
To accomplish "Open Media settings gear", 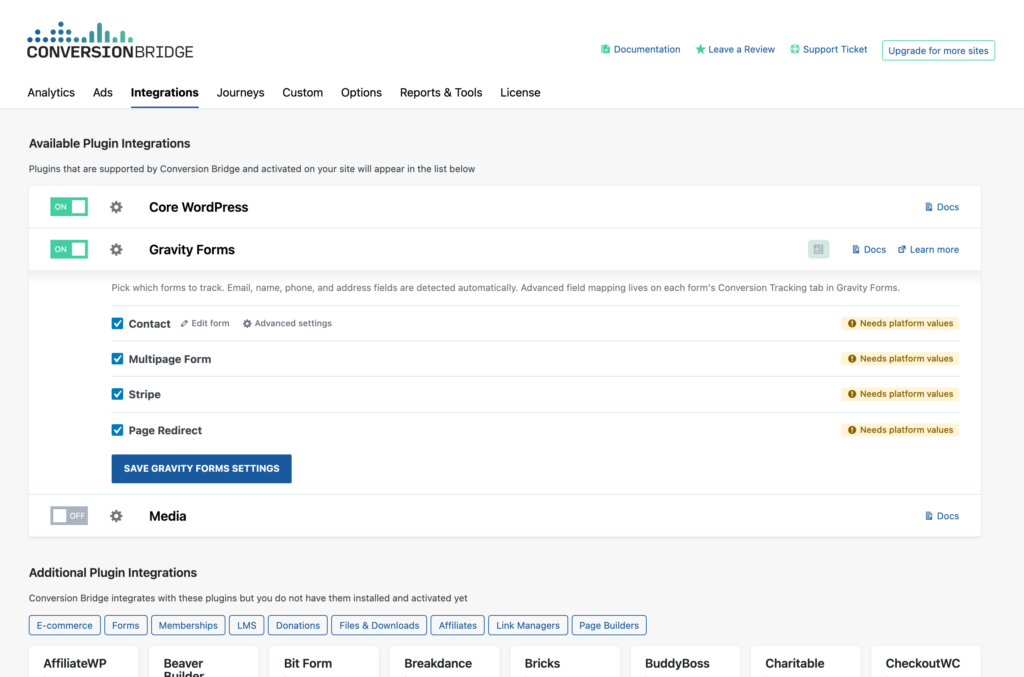I will tap(116, 516).
